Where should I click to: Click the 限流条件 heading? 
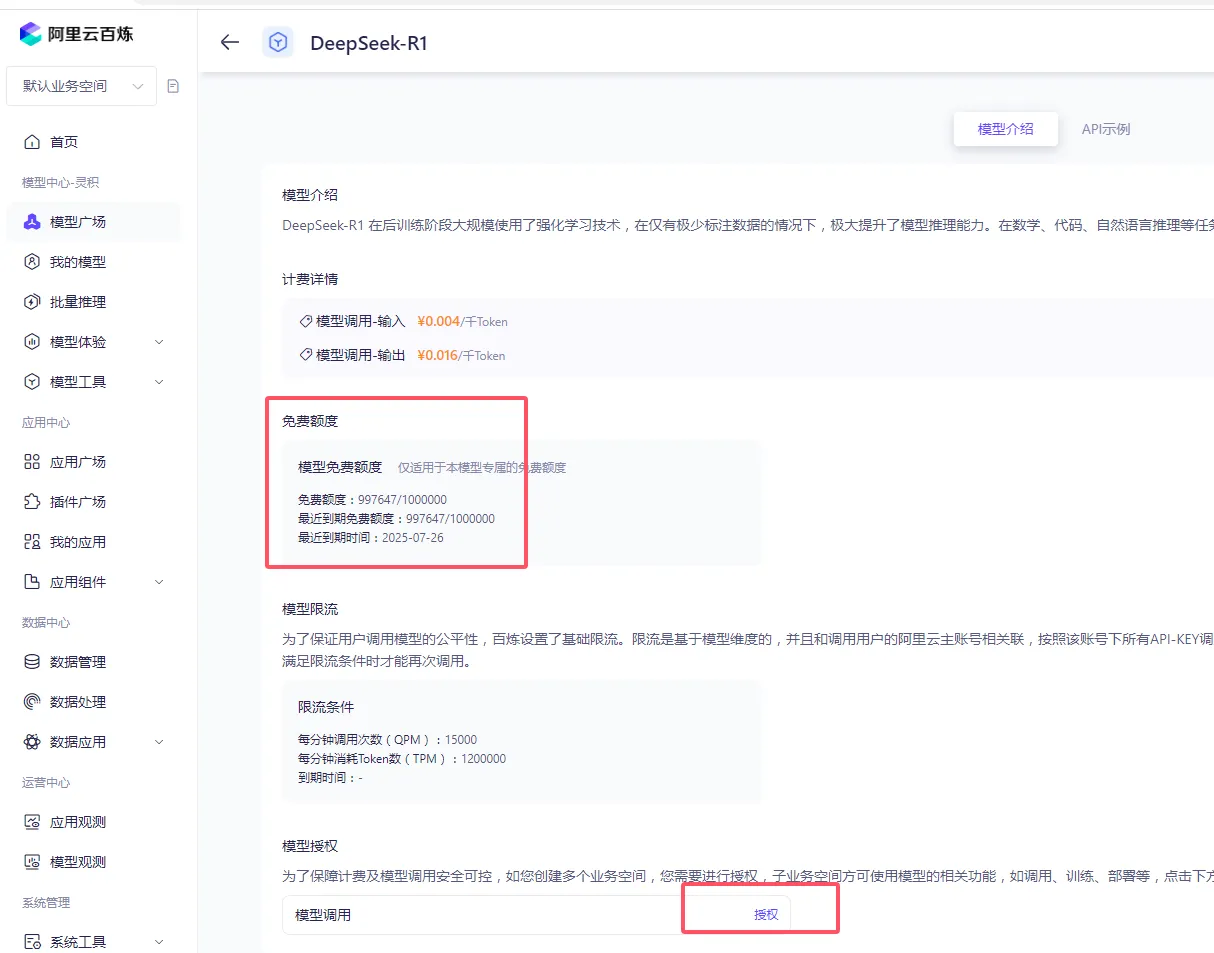pyautogui.click(x=326, y=707)
